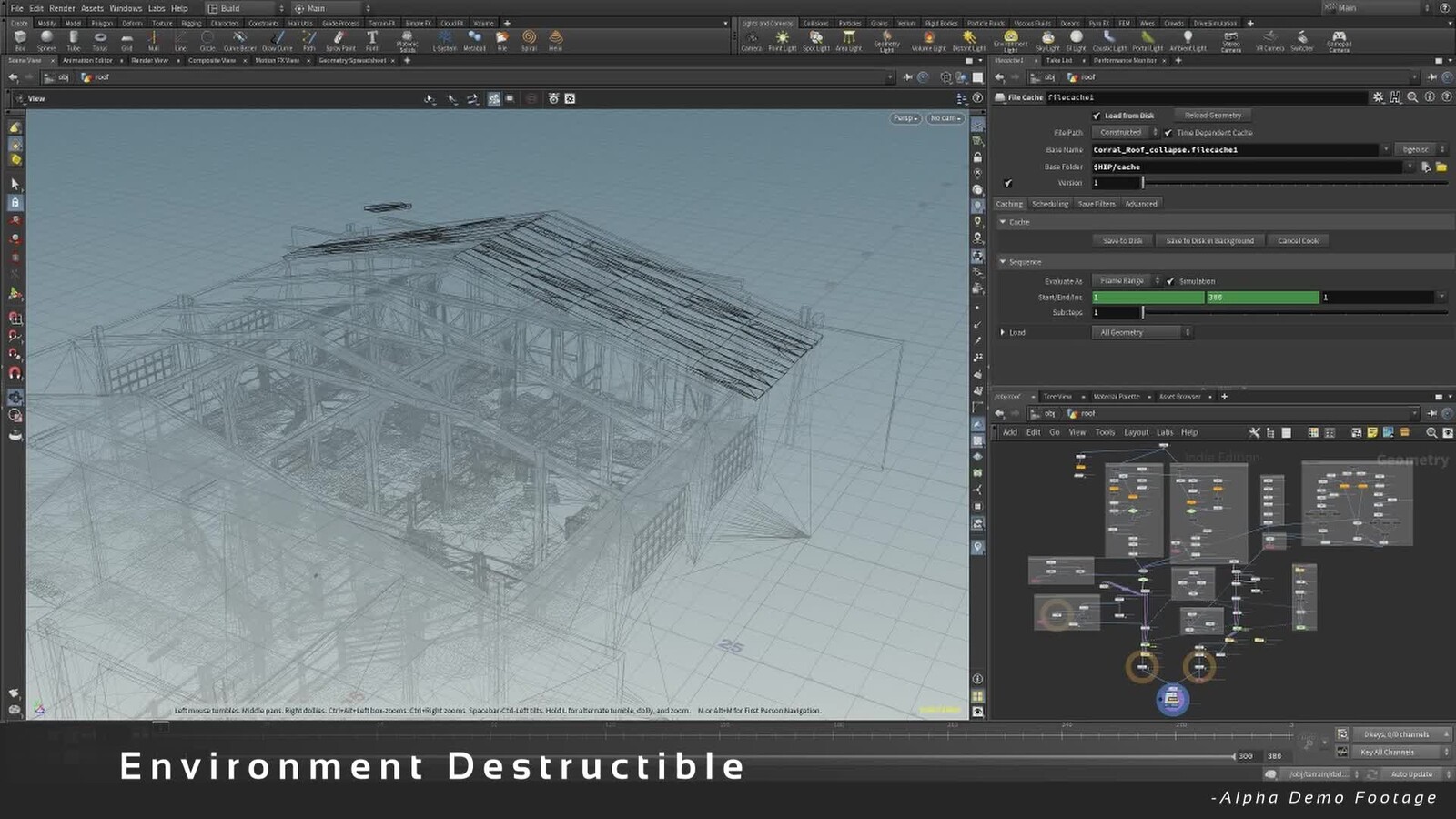
Task: Click the search icon in File Cache header
Action: pos(1412,97)
